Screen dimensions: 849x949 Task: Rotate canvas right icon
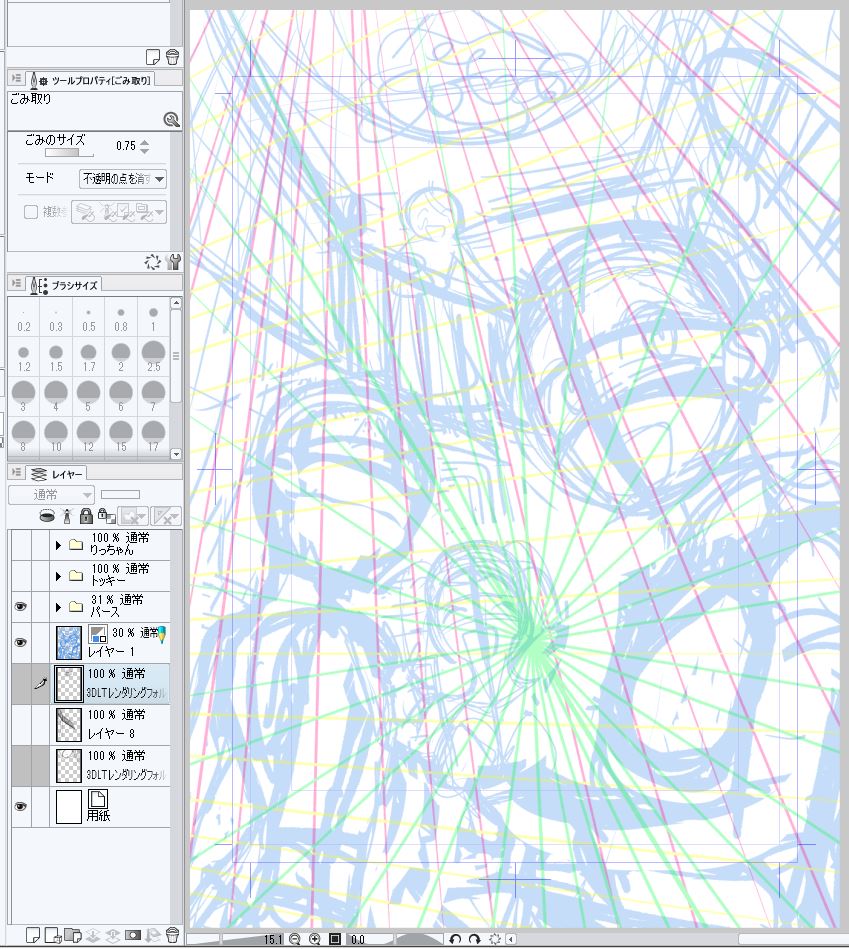(x=474, y=939)
